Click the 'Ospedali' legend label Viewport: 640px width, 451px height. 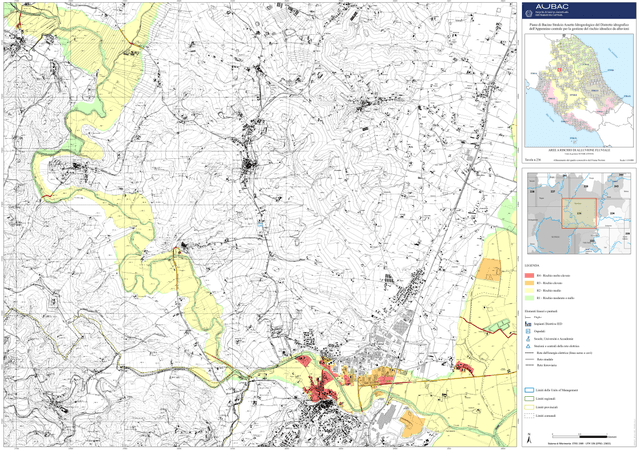pyautogui.click(x=540, y=331)
